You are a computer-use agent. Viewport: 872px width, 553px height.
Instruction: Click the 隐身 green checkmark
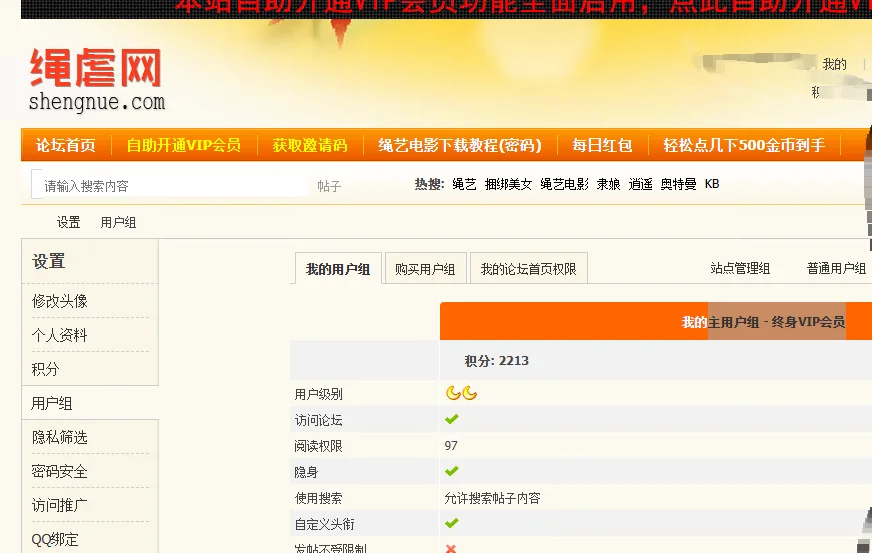(452, 471)
